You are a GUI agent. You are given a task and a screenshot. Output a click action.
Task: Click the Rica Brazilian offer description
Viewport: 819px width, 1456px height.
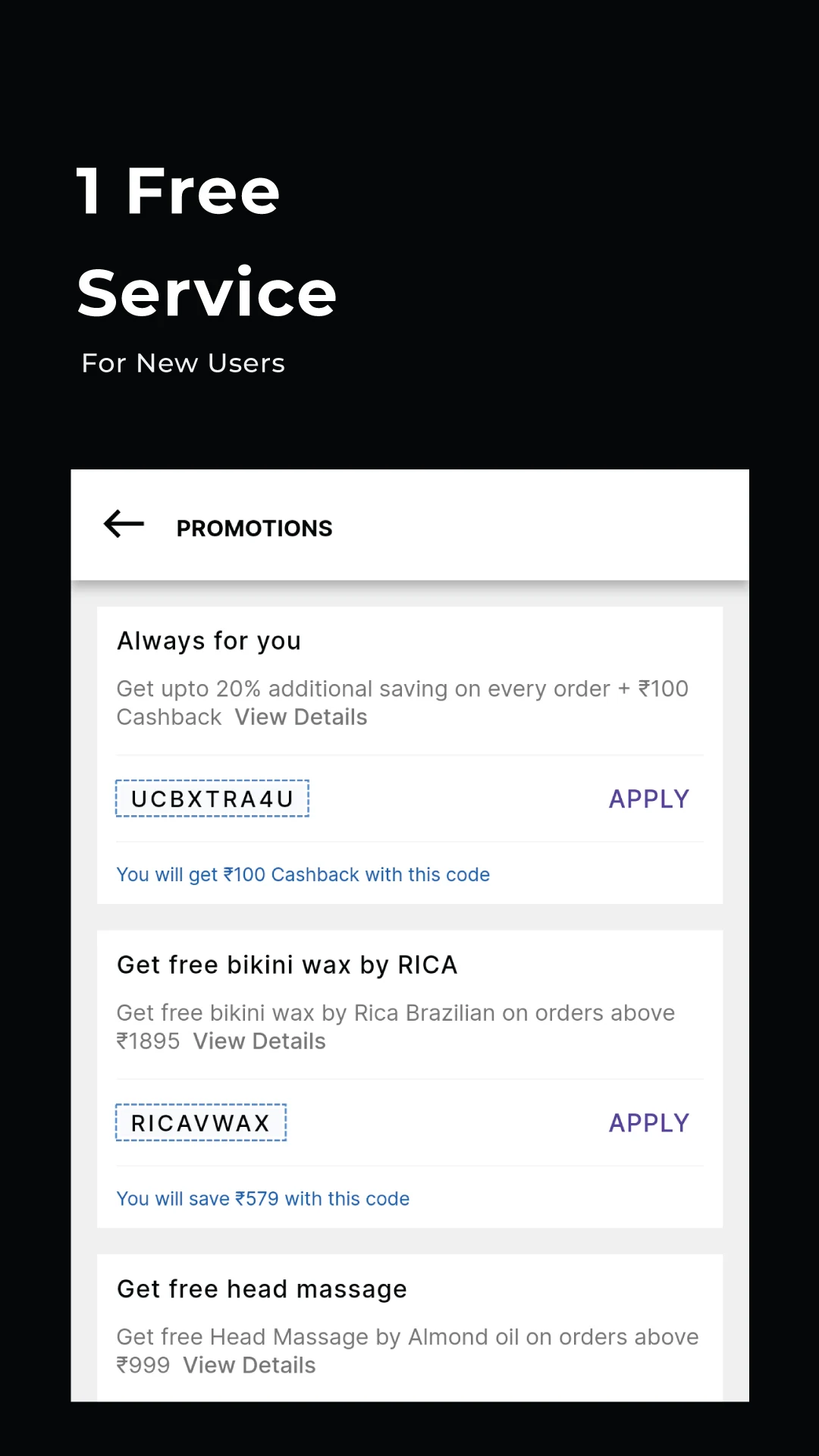(396, 1026)
